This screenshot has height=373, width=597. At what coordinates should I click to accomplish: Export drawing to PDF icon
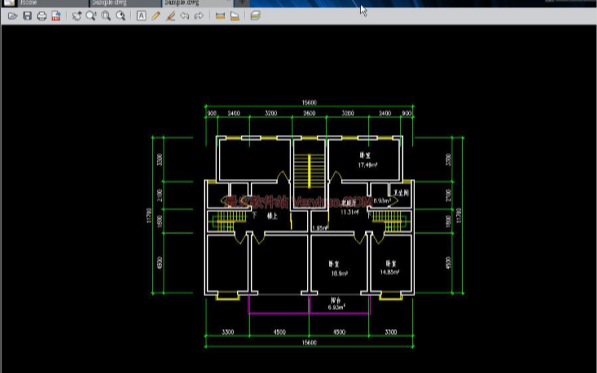point(56,16)
